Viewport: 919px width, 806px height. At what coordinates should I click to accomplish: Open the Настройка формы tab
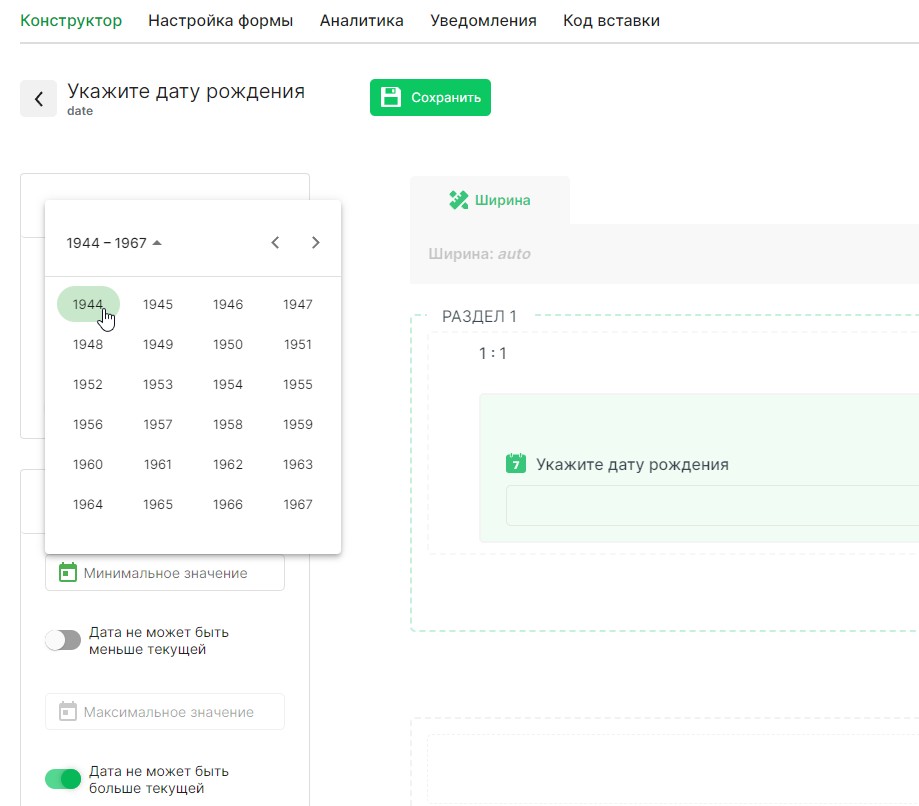tap(220, 20)
